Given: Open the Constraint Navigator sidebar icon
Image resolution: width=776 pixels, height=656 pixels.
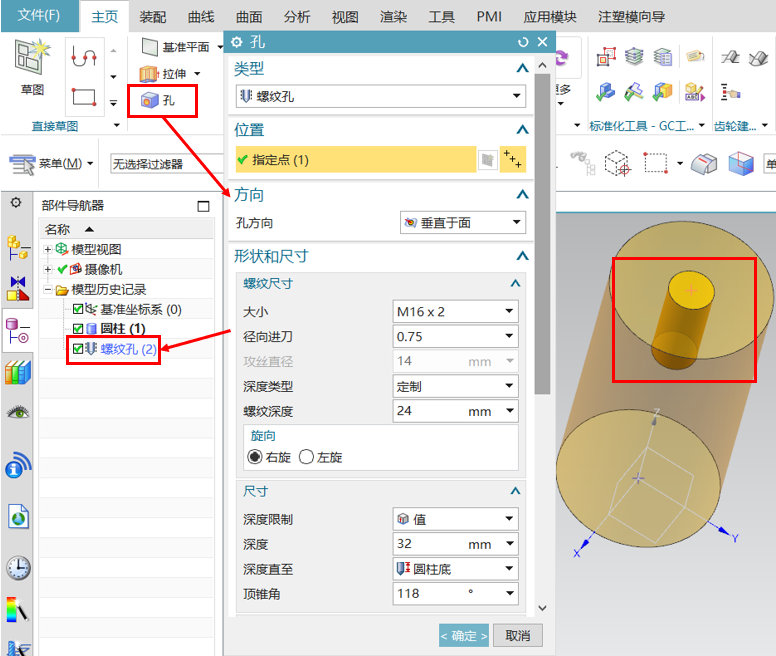Looking at the screenshot, I should [x=18, y=288].
